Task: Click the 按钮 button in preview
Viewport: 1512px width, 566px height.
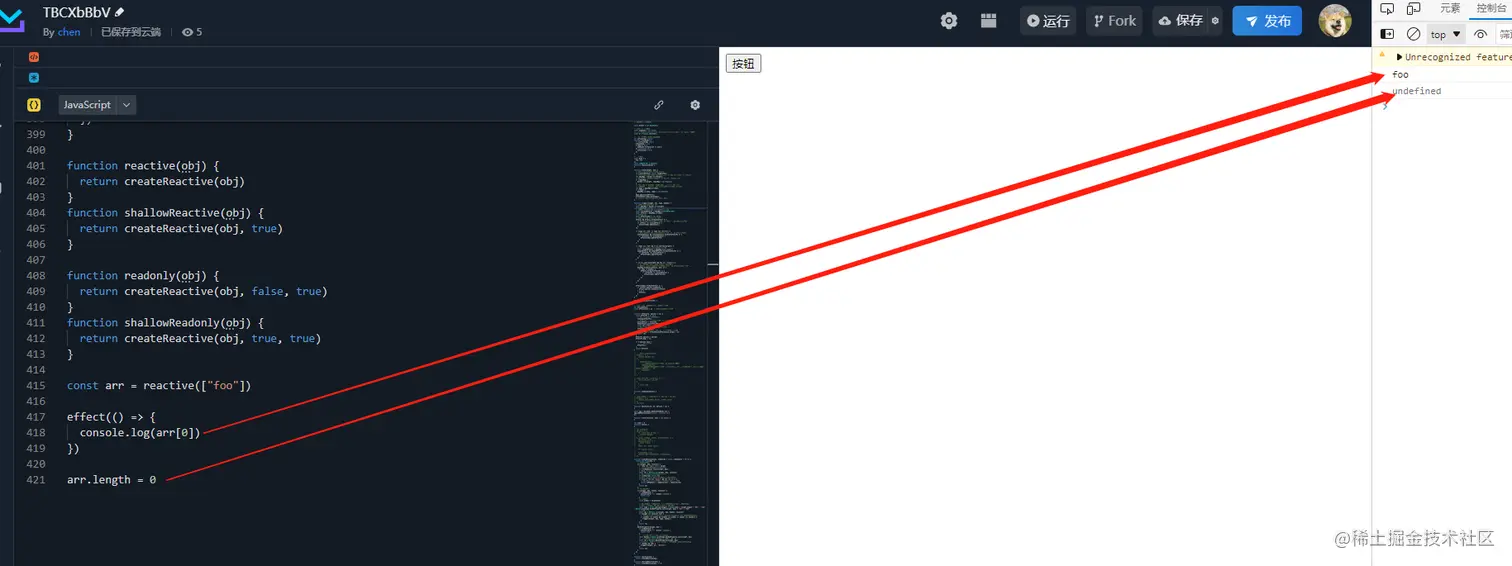Action: 743,63
